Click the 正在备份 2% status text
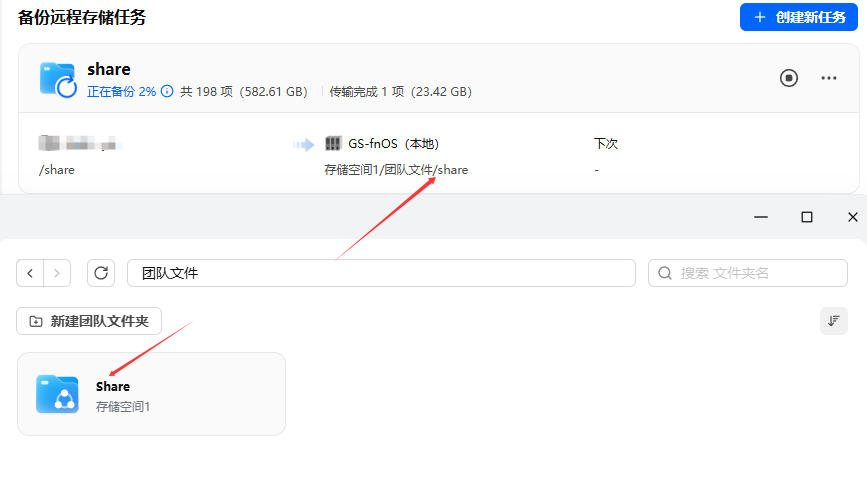 [x=121, y=92]
